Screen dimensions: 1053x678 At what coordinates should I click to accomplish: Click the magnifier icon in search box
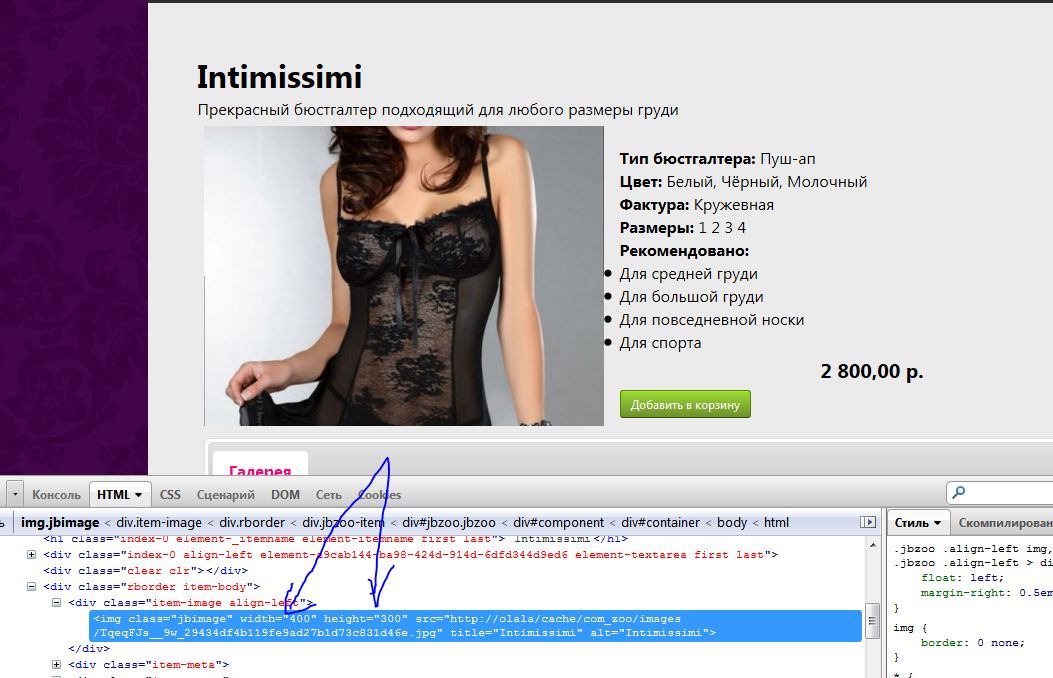click(x=959, y=493)
